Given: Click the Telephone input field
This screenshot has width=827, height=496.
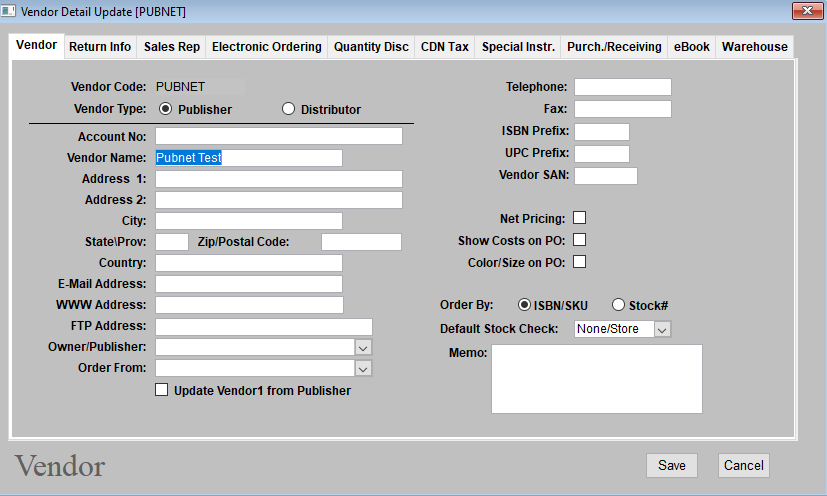Looking at the screenshot, I should point(622,87).
